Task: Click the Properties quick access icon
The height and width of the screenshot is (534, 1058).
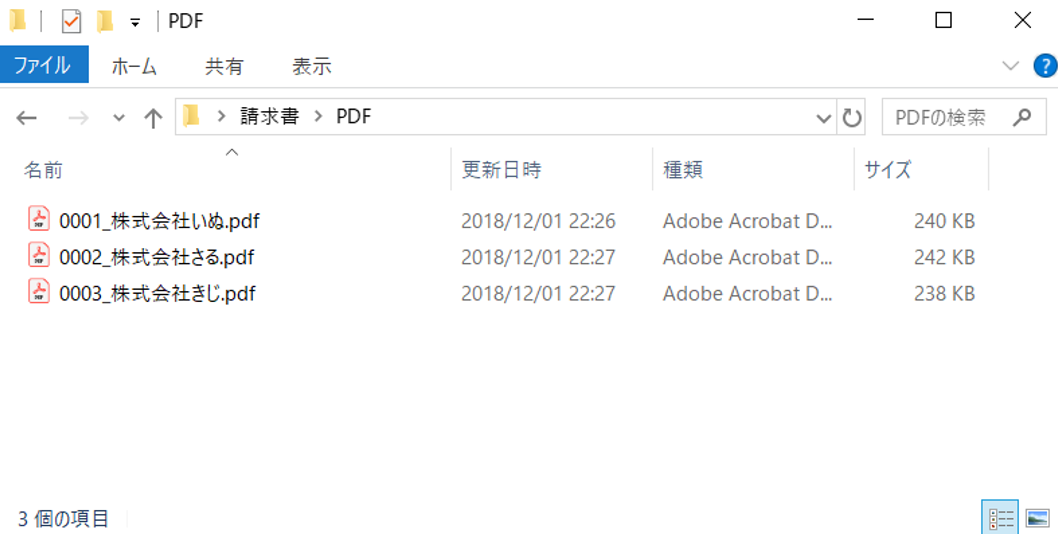Action: (71, 21)
